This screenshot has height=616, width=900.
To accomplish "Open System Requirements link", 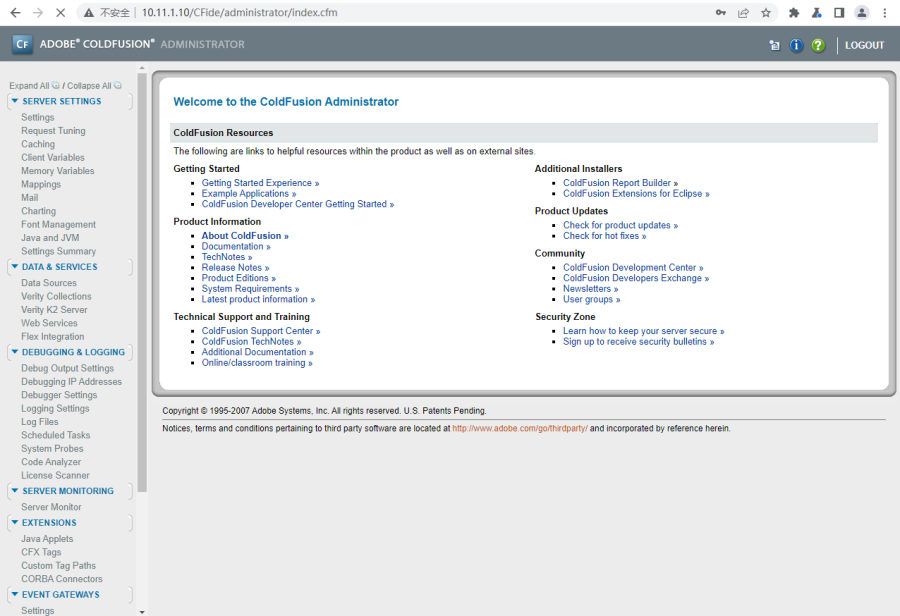I will coord(250,289).
